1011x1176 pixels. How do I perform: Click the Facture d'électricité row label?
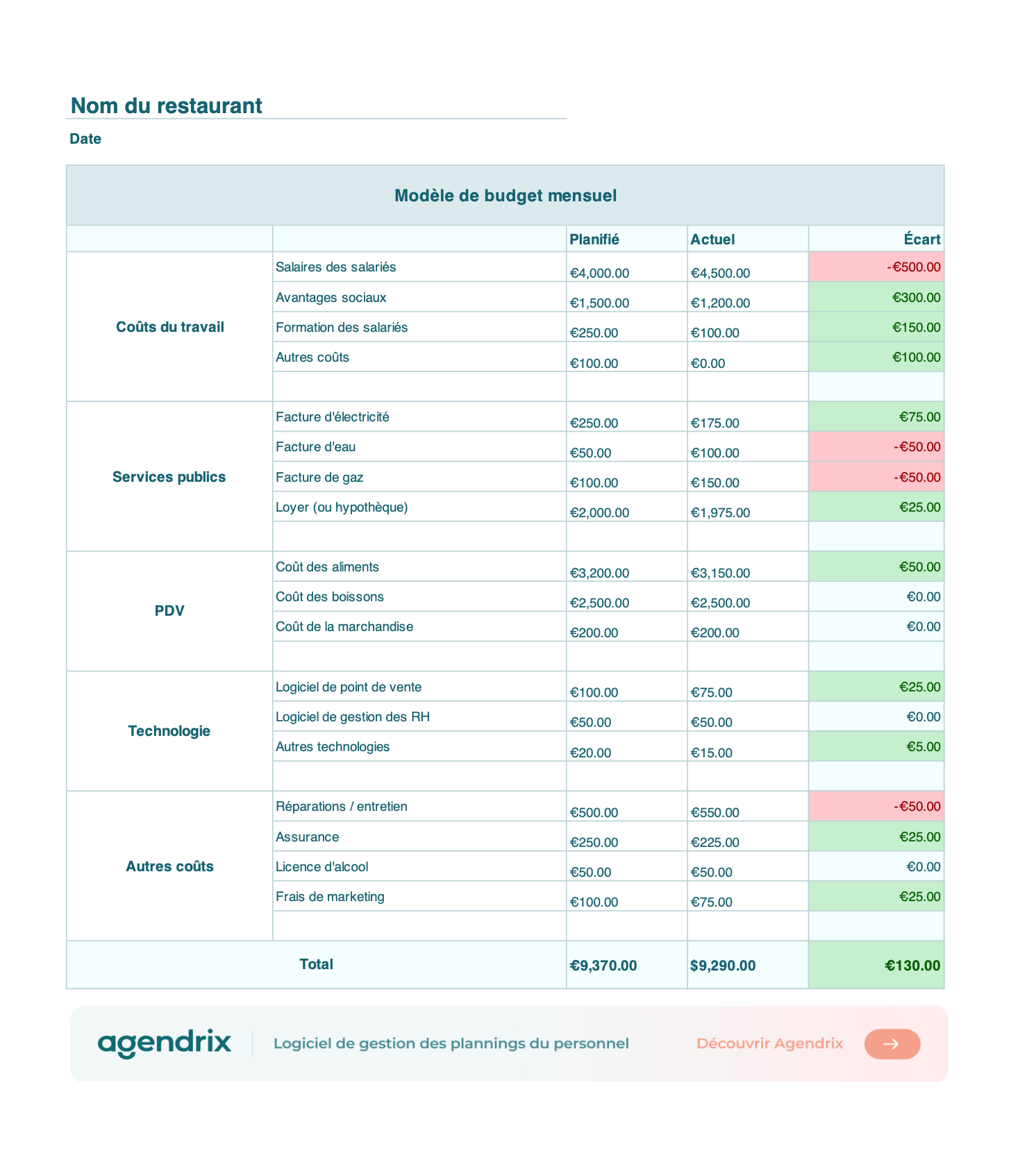point(333,417)
